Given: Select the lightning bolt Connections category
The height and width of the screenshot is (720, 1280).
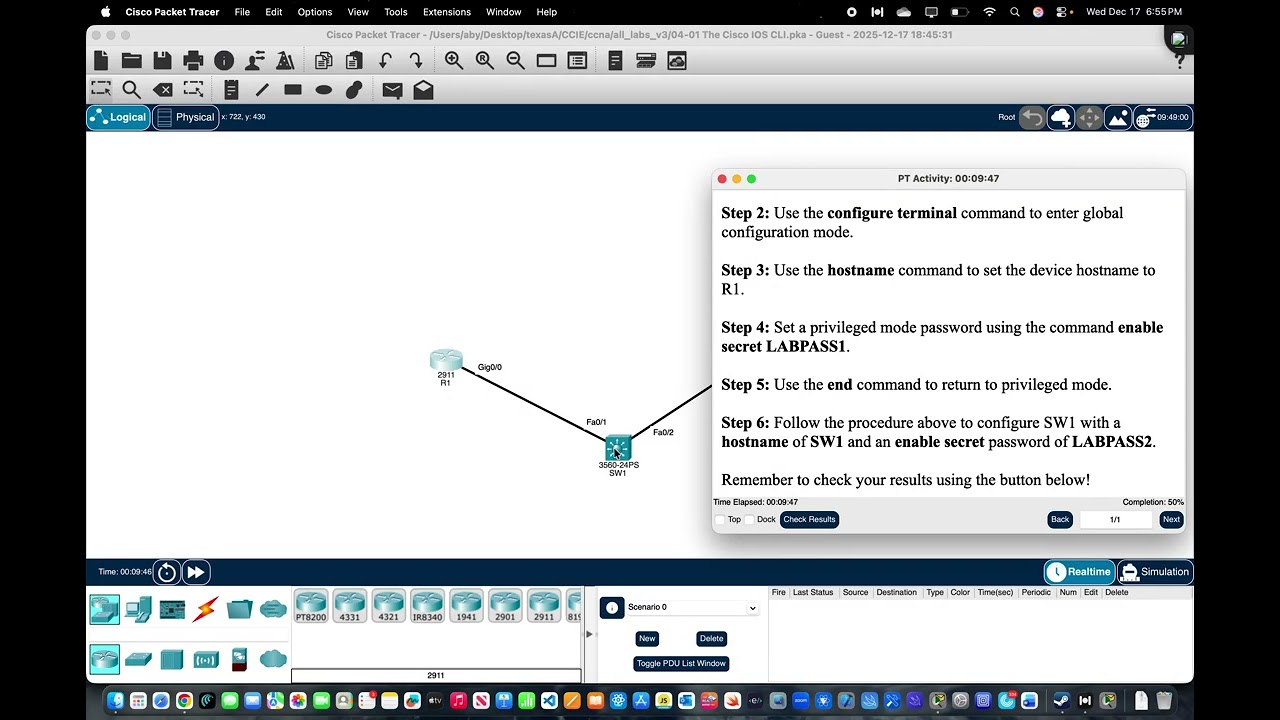Looking at the screenshot, I should (x=206, y=609).
